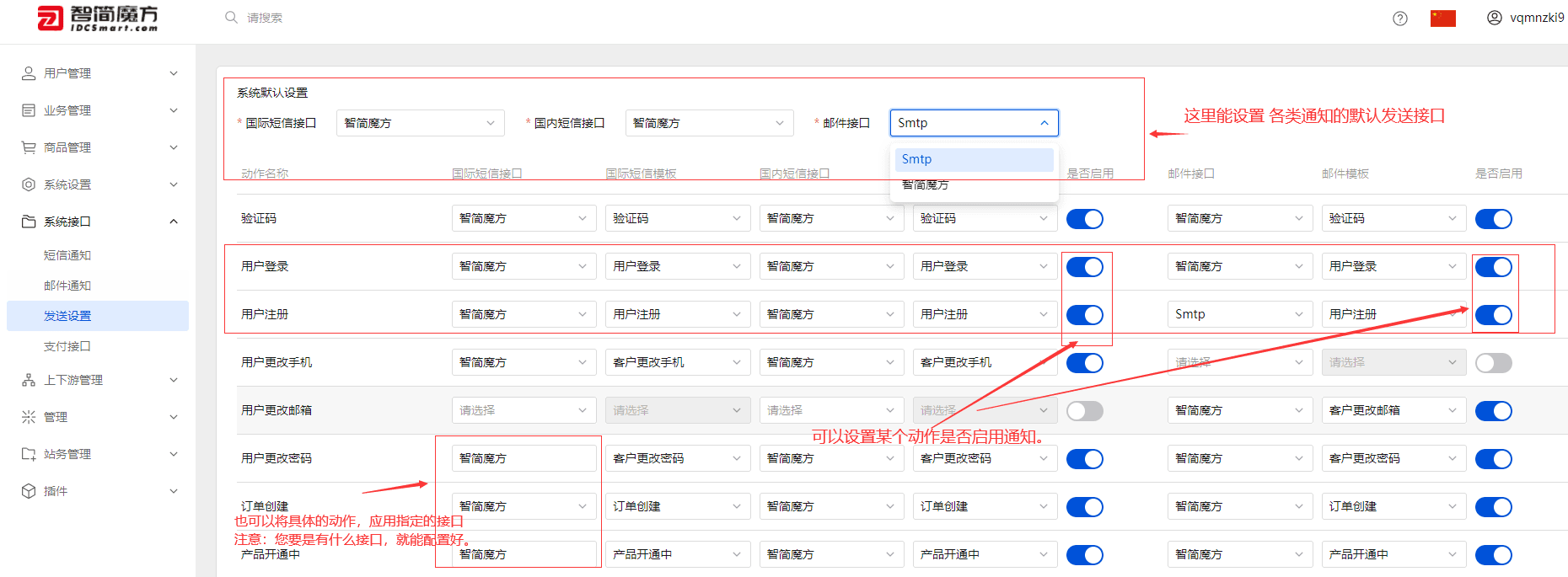
Task: Click the search magnifier icon
Action: tap(231, 17)
